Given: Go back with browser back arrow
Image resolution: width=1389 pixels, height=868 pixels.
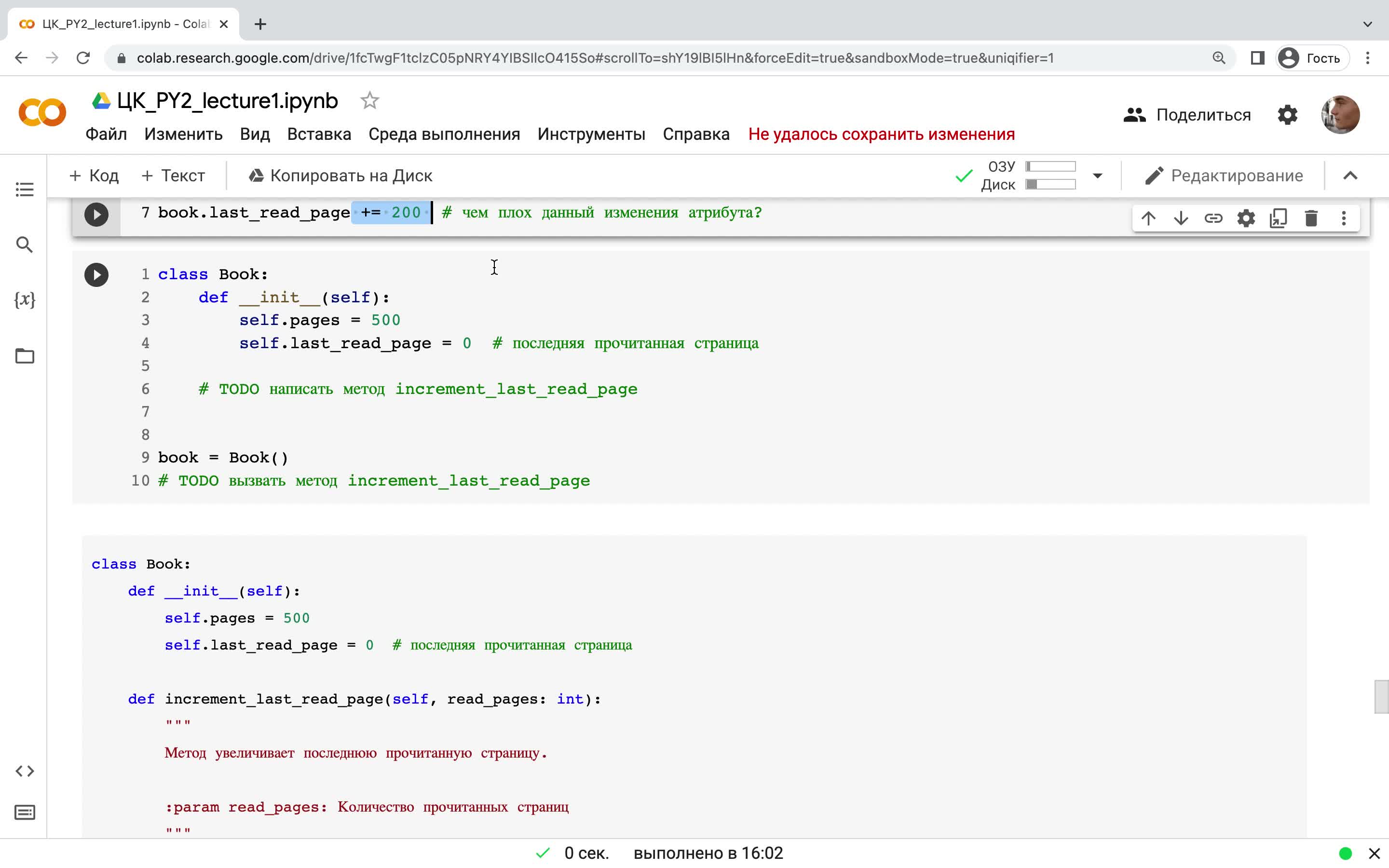Looking at the screenshot, I should [x=21, y=58].
